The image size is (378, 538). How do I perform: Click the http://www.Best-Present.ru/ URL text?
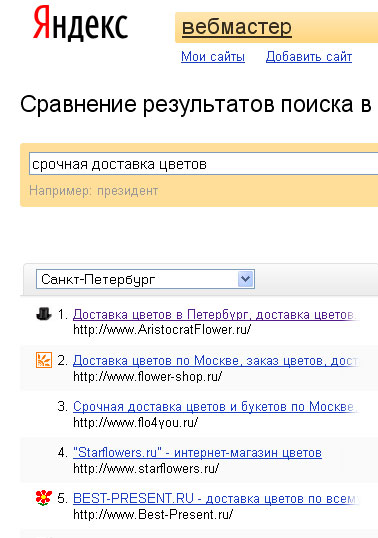153,514
